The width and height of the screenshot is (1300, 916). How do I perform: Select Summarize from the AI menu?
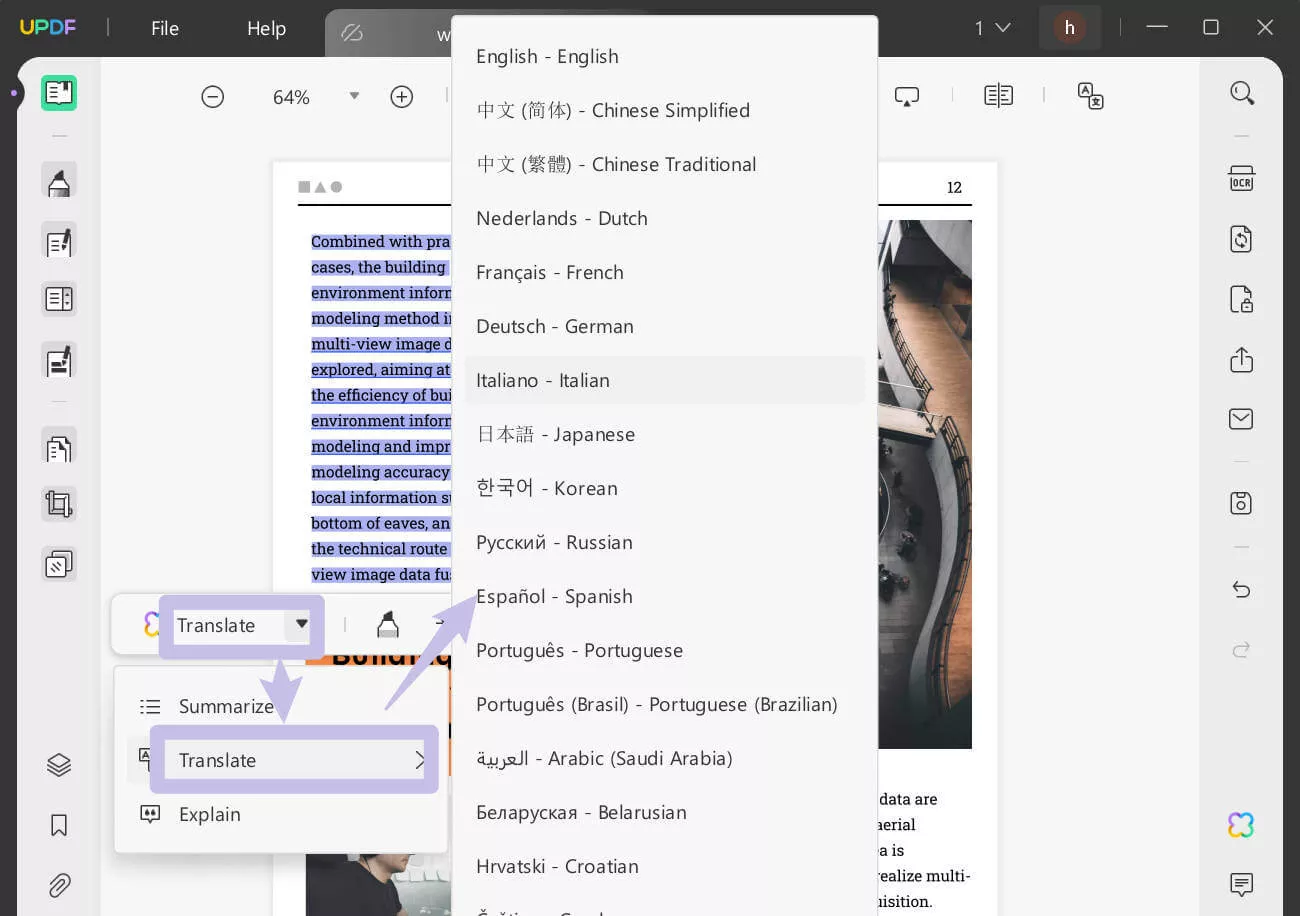coord(226,706)
